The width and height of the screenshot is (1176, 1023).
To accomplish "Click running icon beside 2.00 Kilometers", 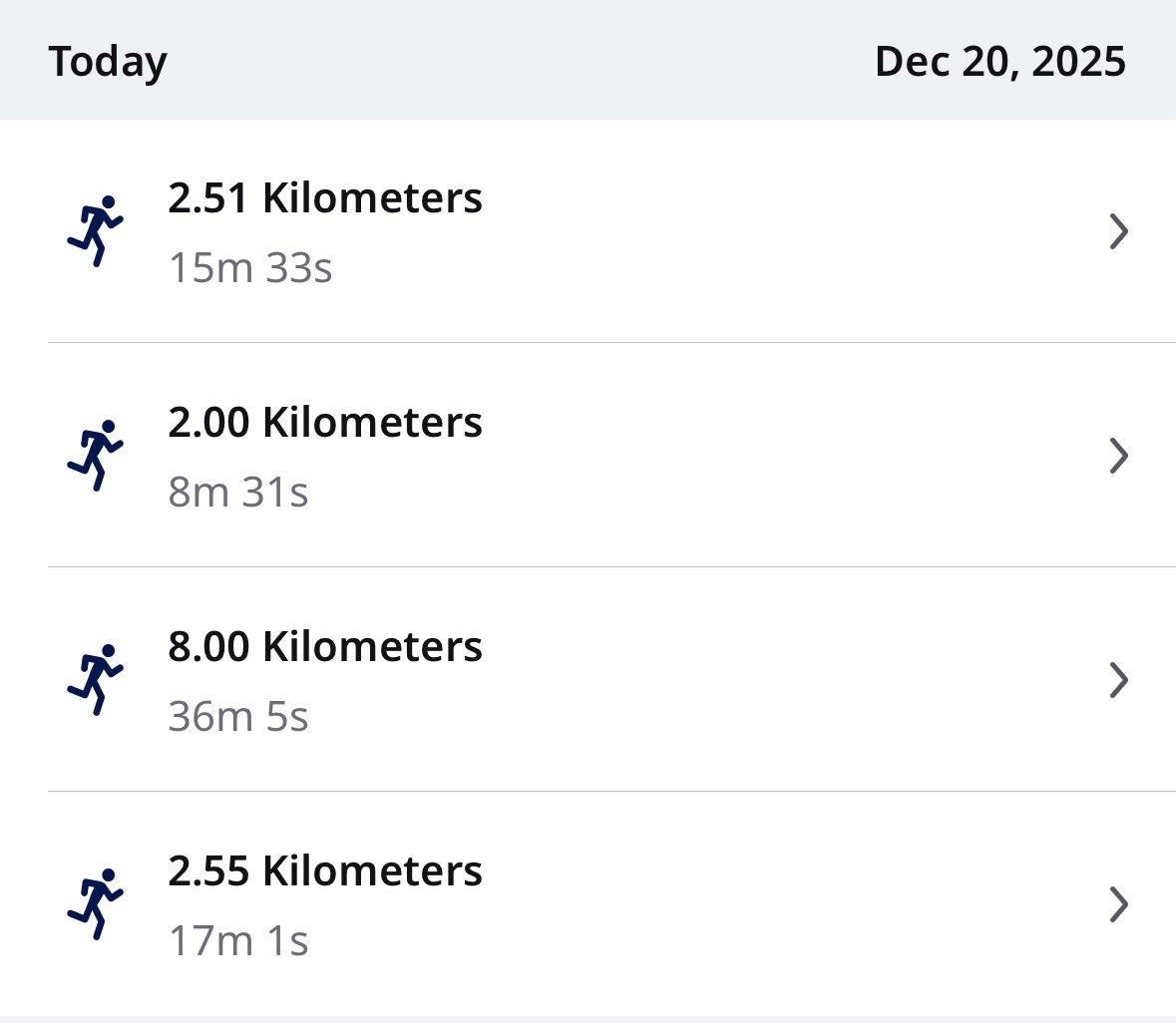I will tap(95, 455).
